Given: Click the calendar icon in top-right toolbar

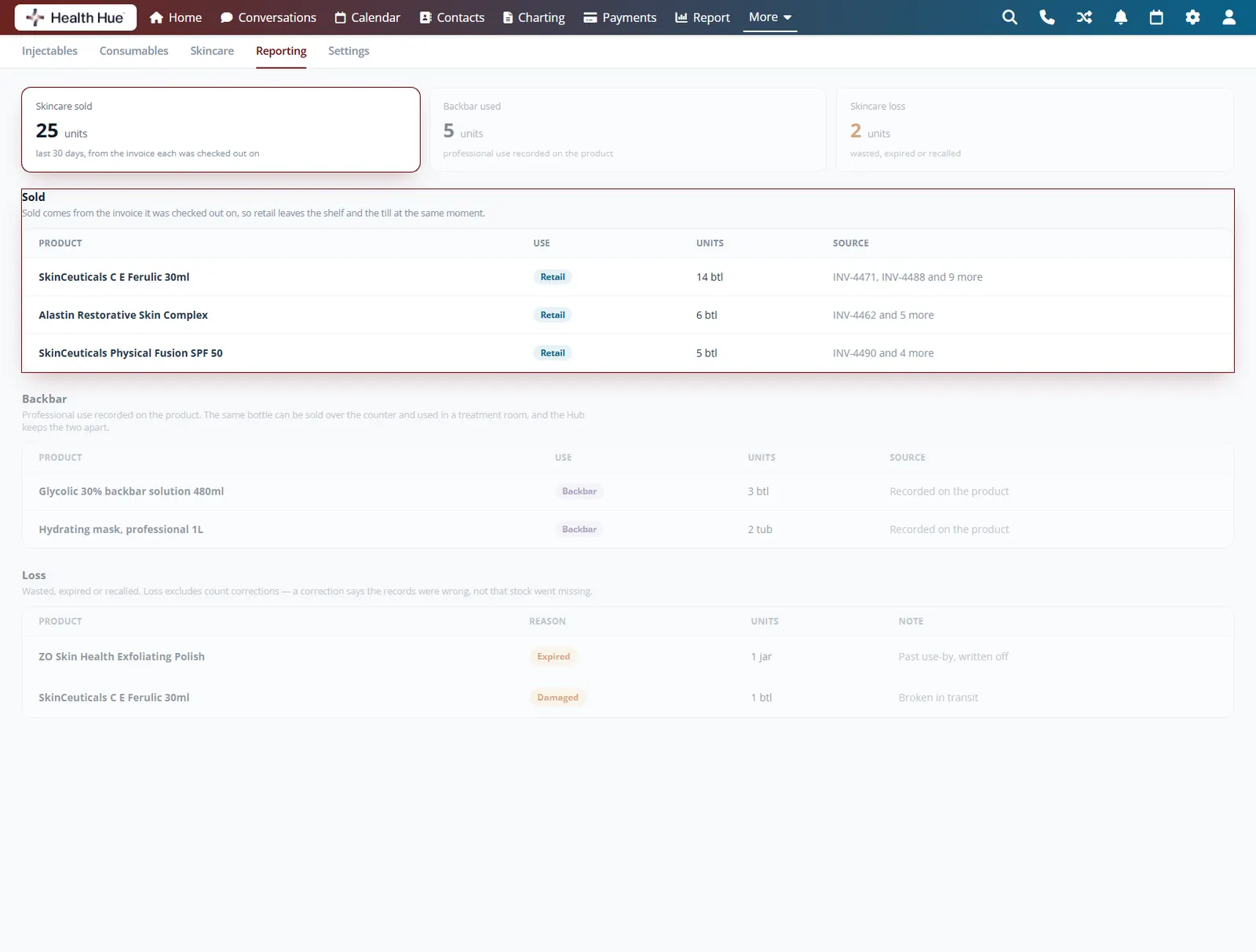Looking at the screenshot, I should click(1156, 17).
